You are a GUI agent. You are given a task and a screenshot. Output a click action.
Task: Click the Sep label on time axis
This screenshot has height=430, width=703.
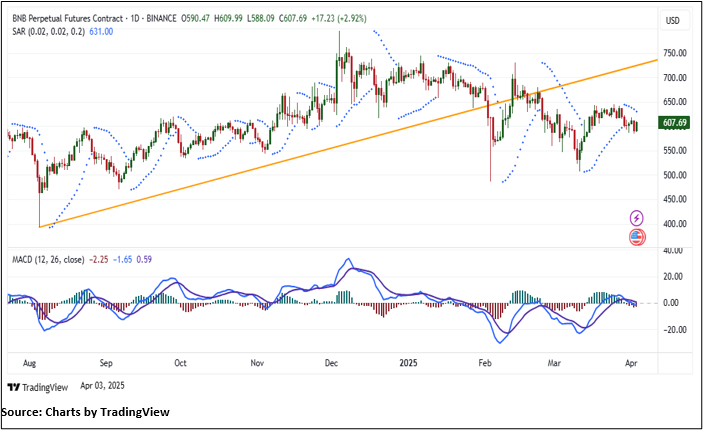point(106,363)
